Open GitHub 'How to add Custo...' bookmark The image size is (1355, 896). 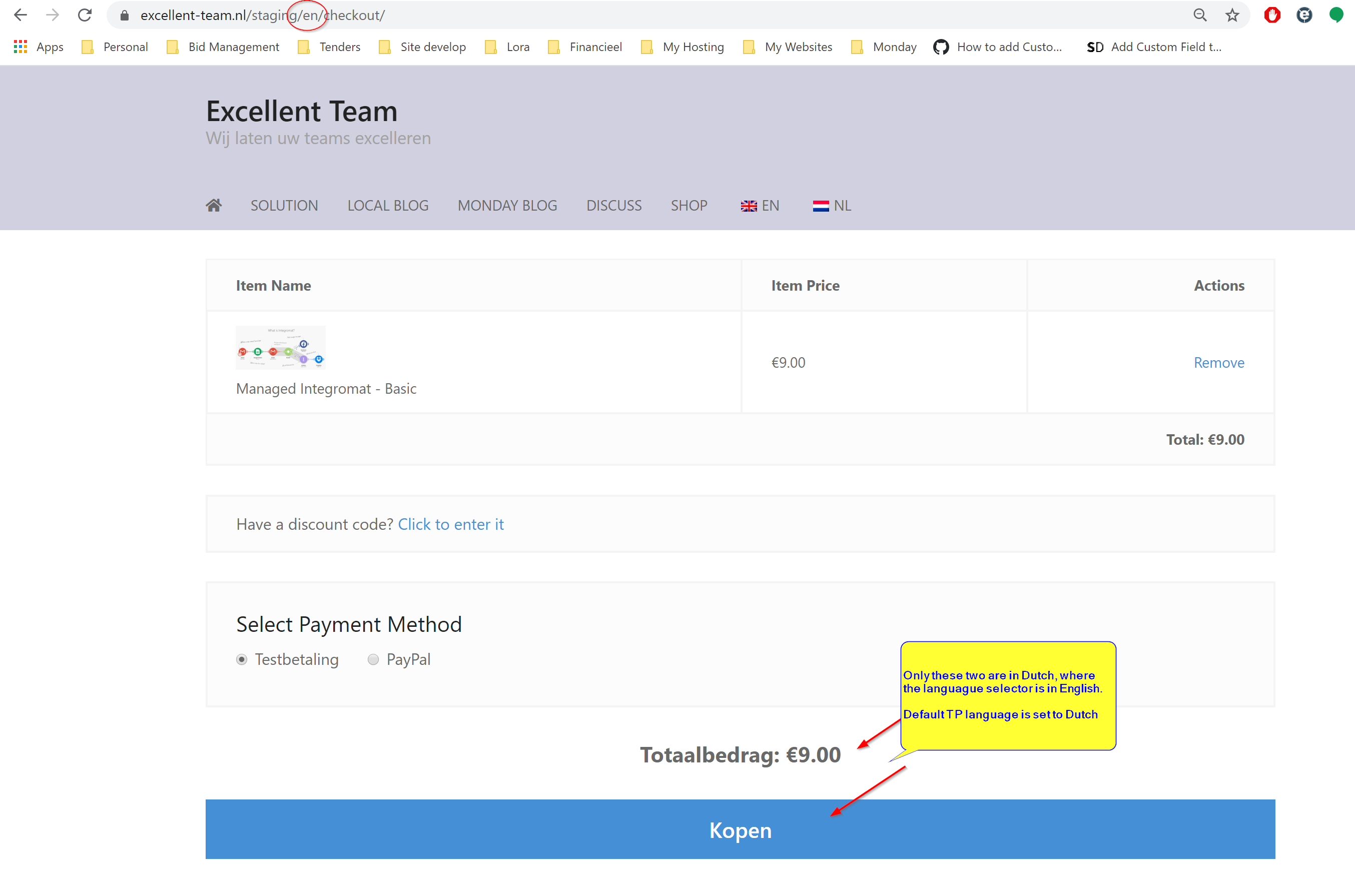(x=998, y=47)
